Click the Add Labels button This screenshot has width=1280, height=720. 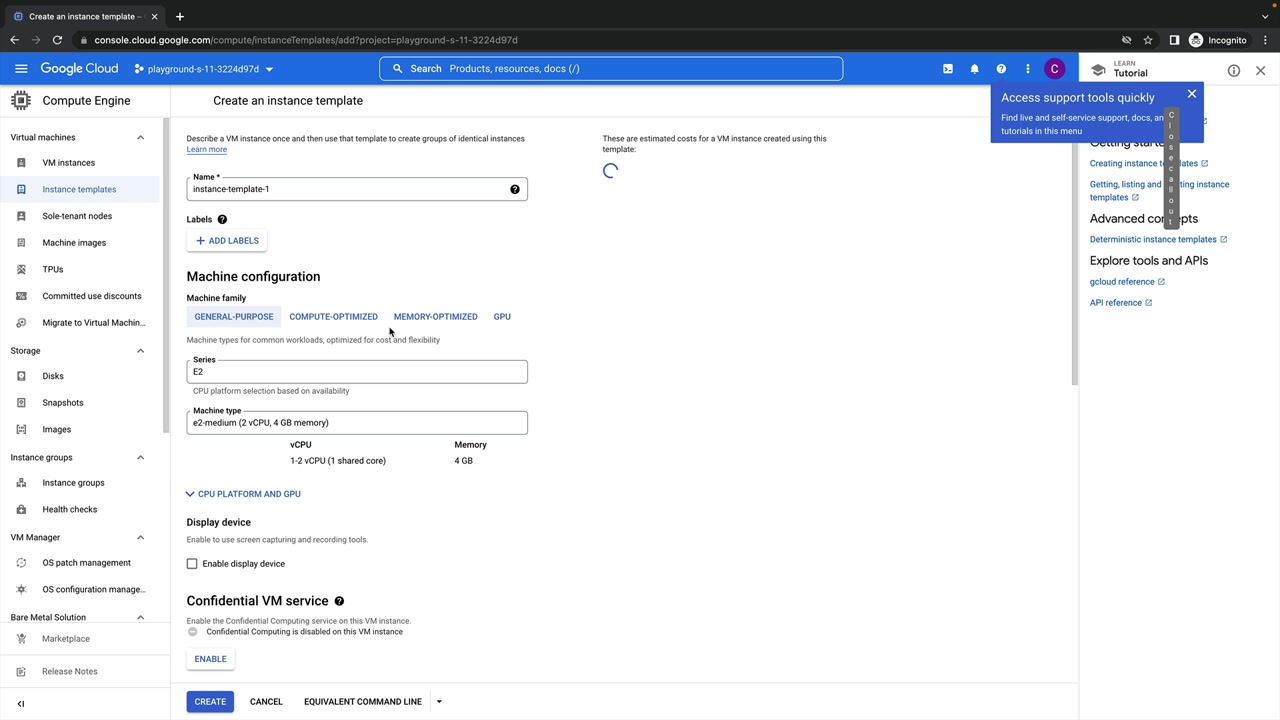[x=227, y=241]
